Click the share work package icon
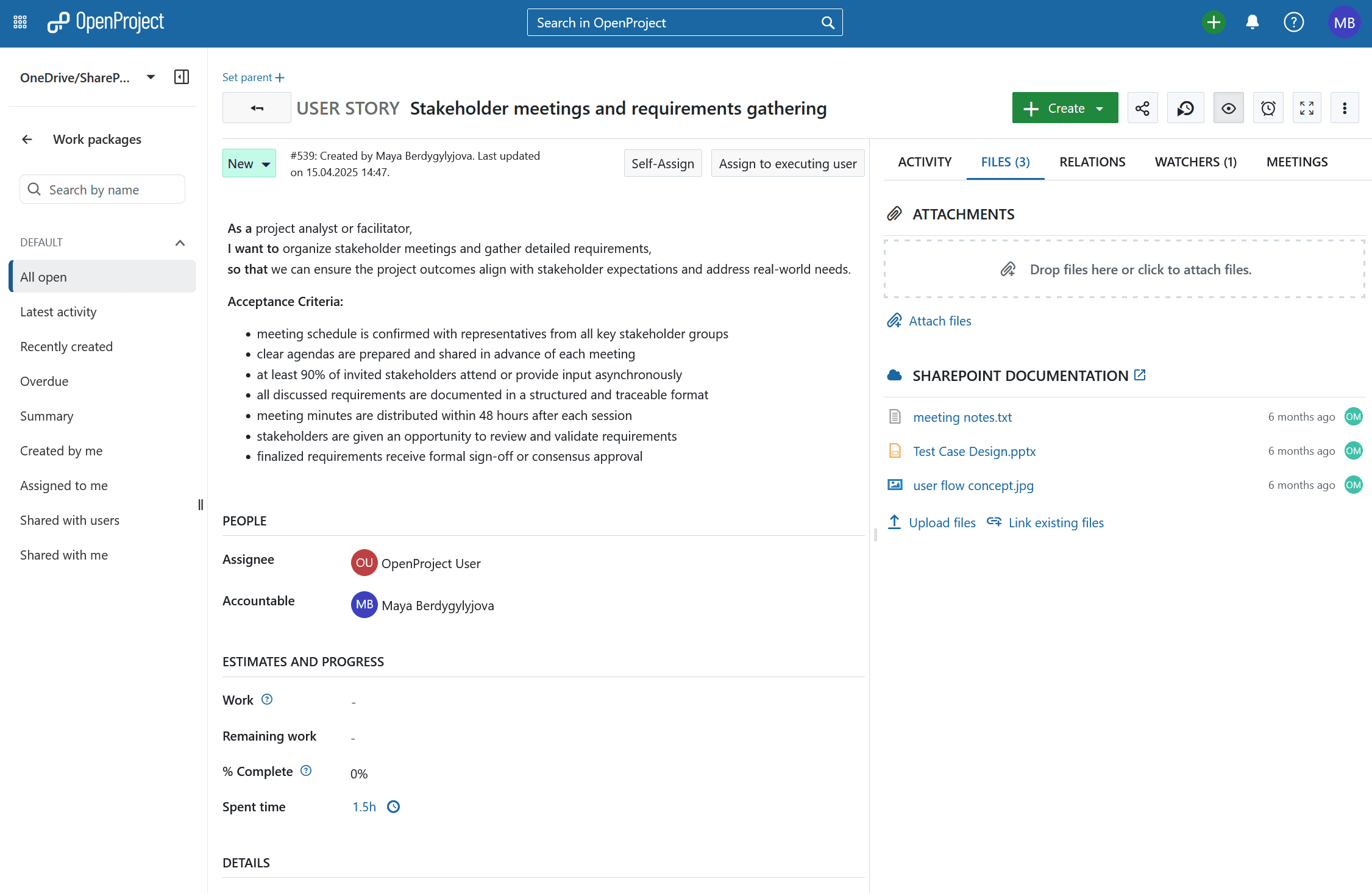This screenshot has width=1372, height=893. [1142, 109]
